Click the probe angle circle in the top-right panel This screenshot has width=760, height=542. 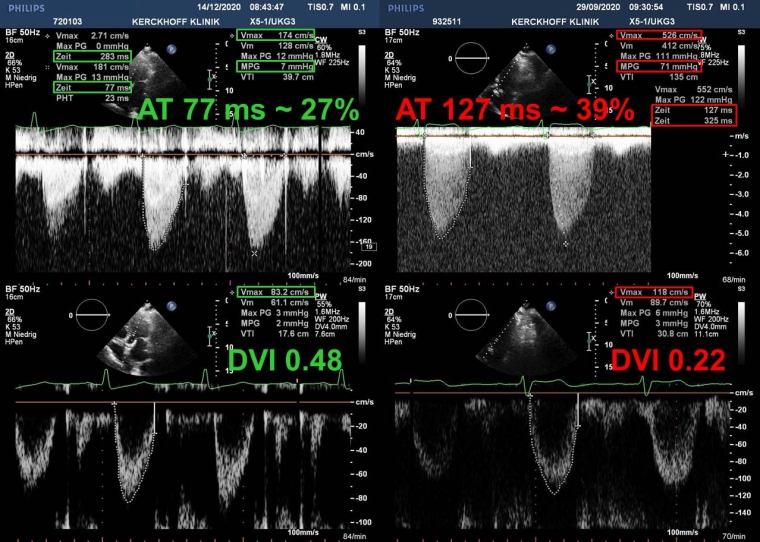(472, 58)
